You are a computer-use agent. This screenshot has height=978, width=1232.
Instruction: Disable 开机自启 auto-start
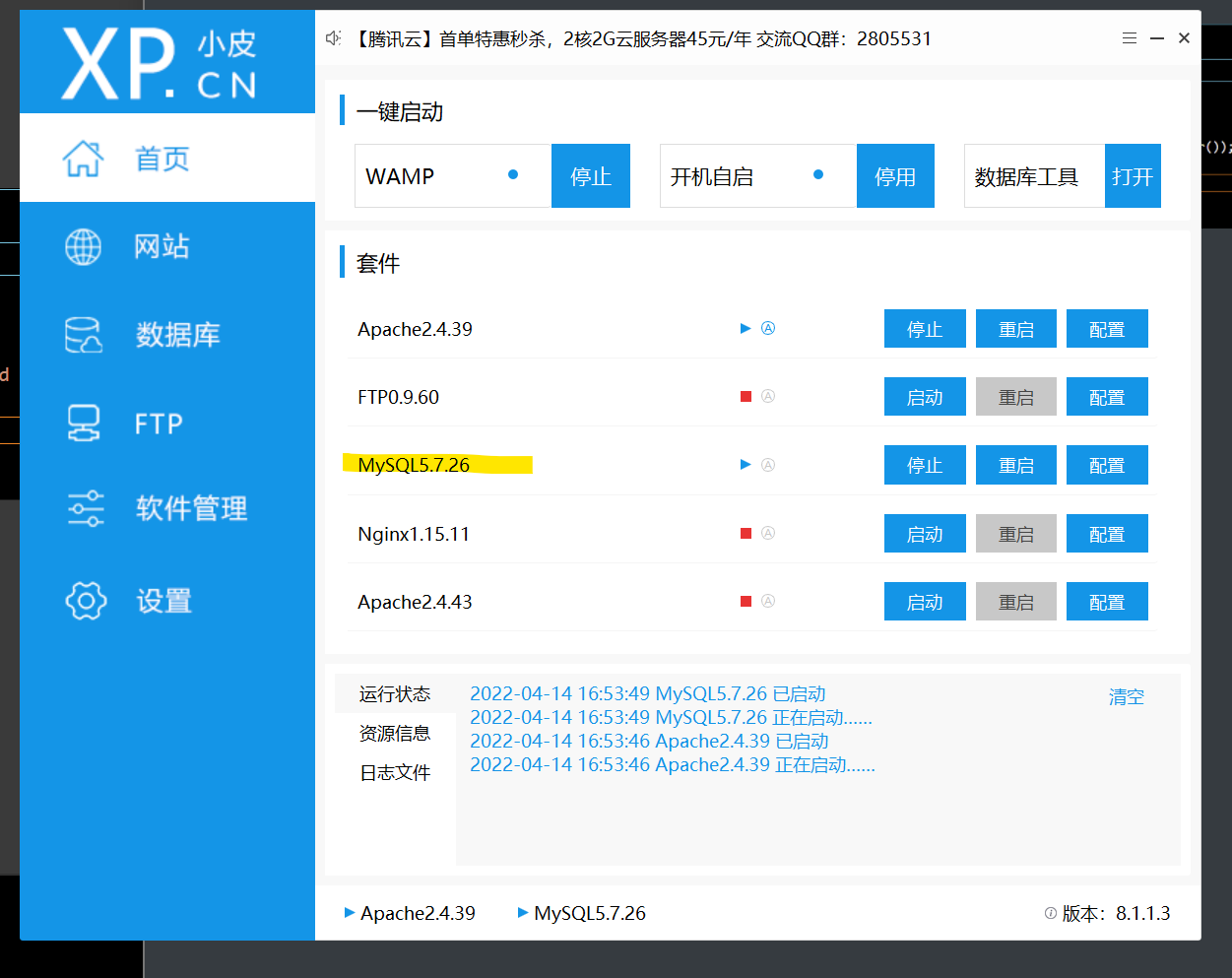point(894,176)
